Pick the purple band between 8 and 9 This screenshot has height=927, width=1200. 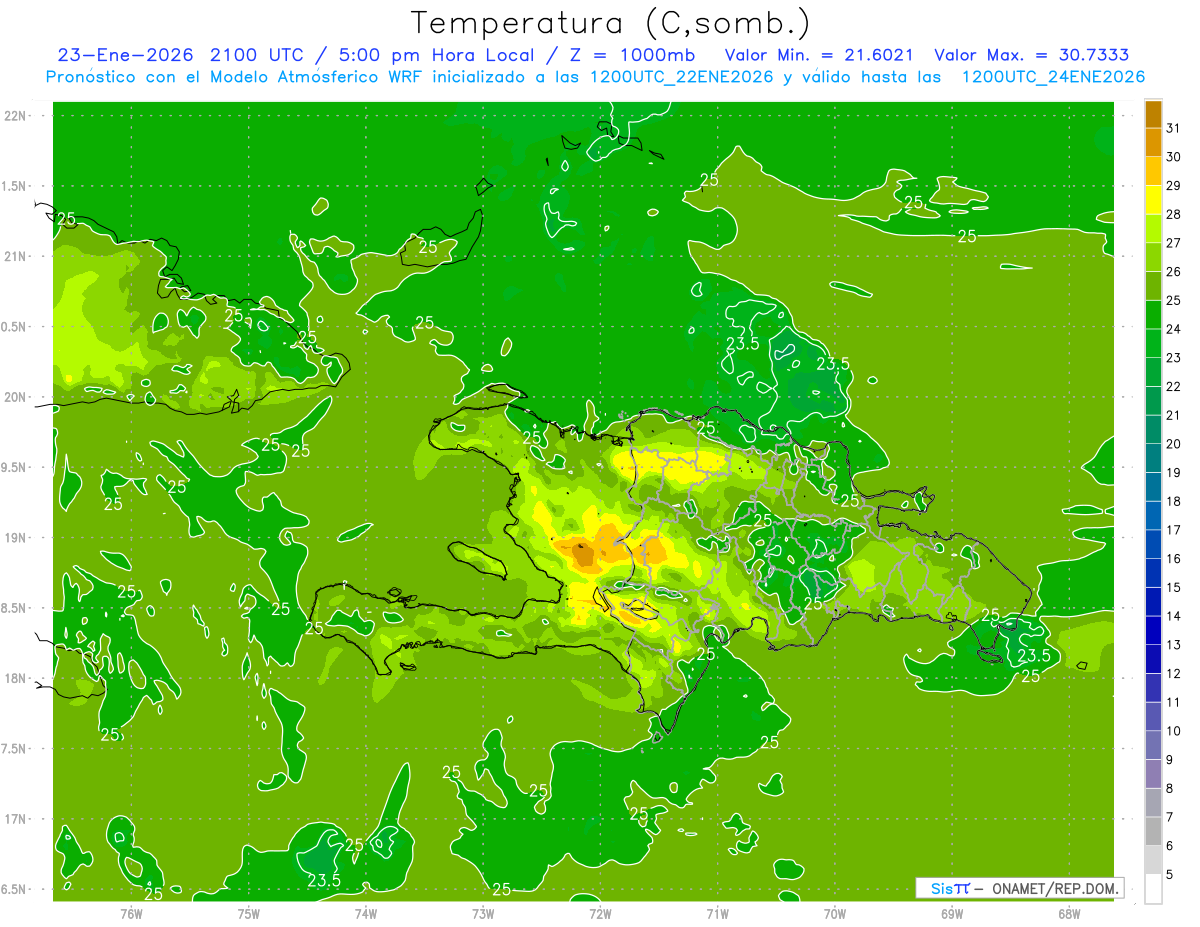coord(1153,774)
